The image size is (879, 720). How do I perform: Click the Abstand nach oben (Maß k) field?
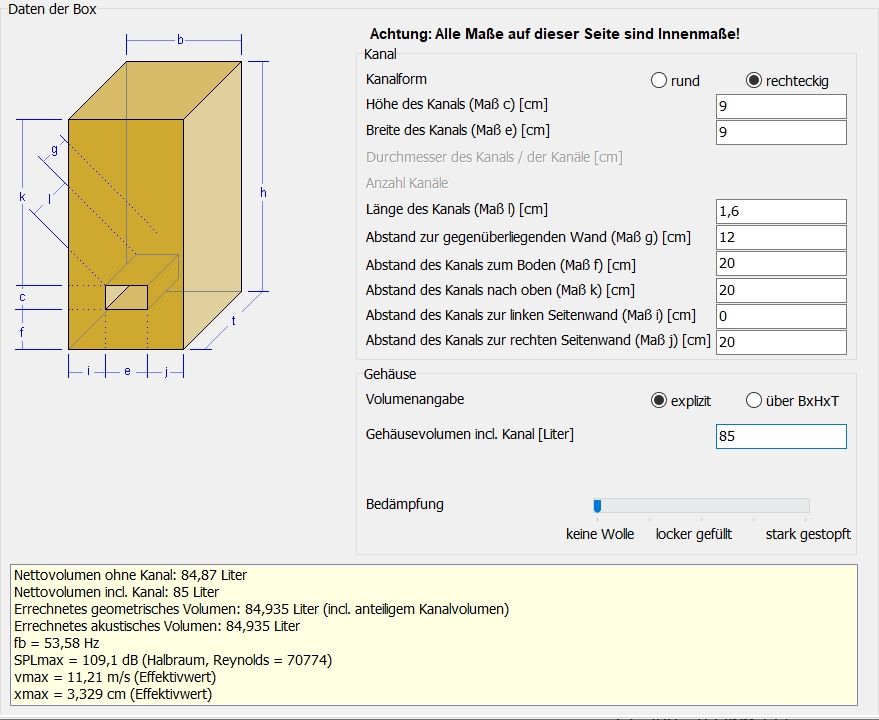tap(781, 290)
